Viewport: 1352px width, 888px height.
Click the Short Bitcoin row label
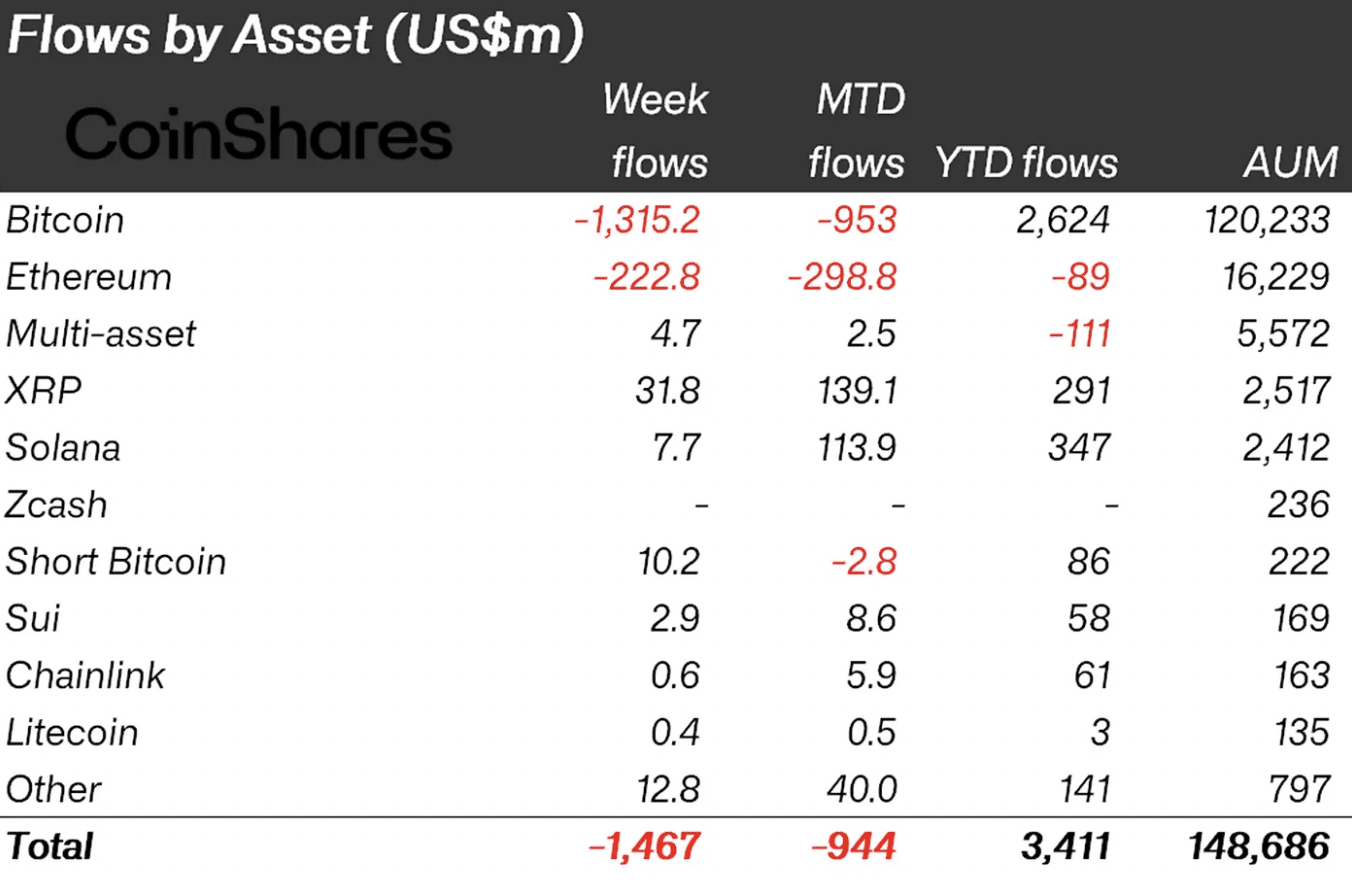point(116,562)
